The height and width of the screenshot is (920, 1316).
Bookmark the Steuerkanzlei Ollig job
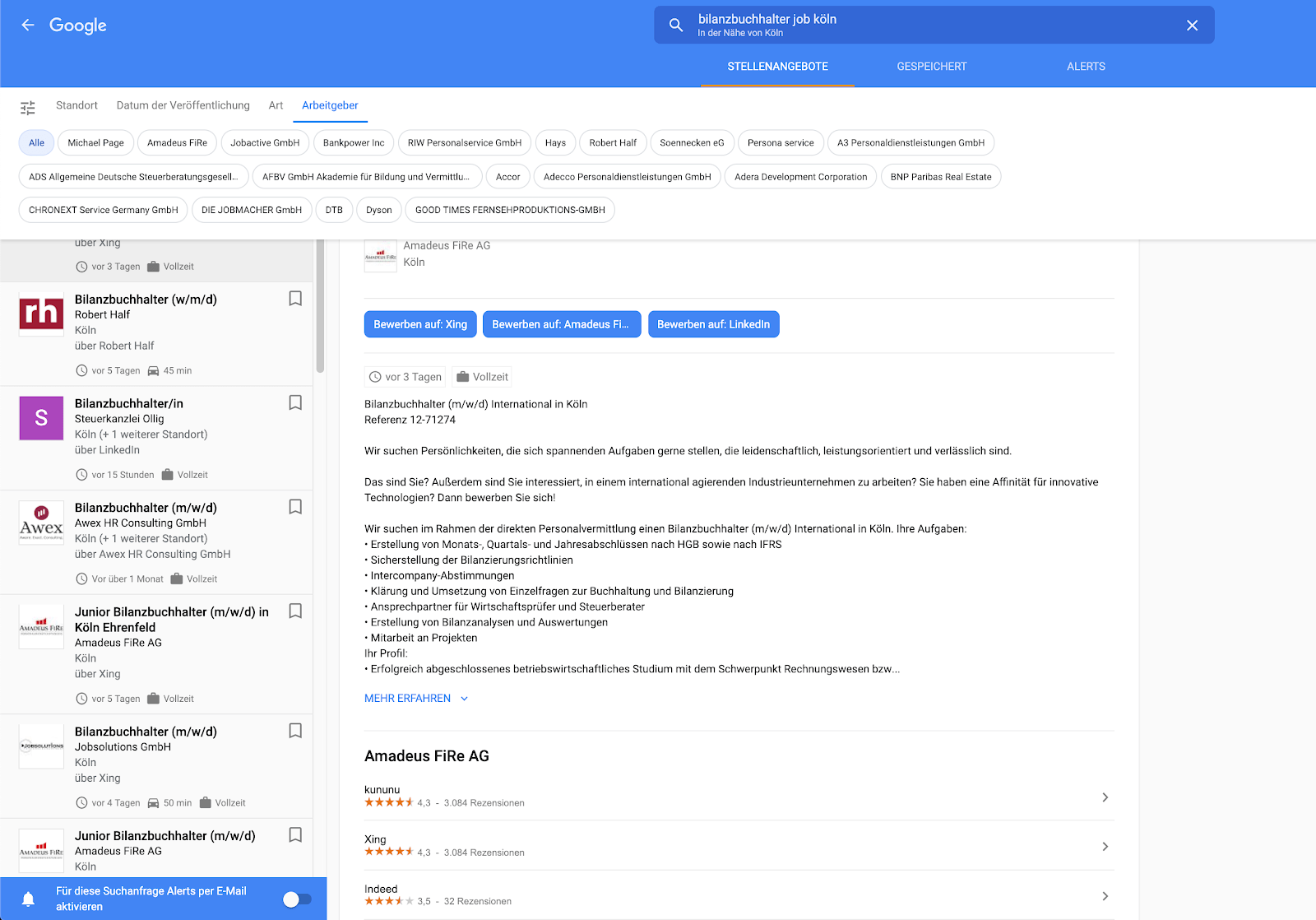pyautogui.click(x=295, y=402)
